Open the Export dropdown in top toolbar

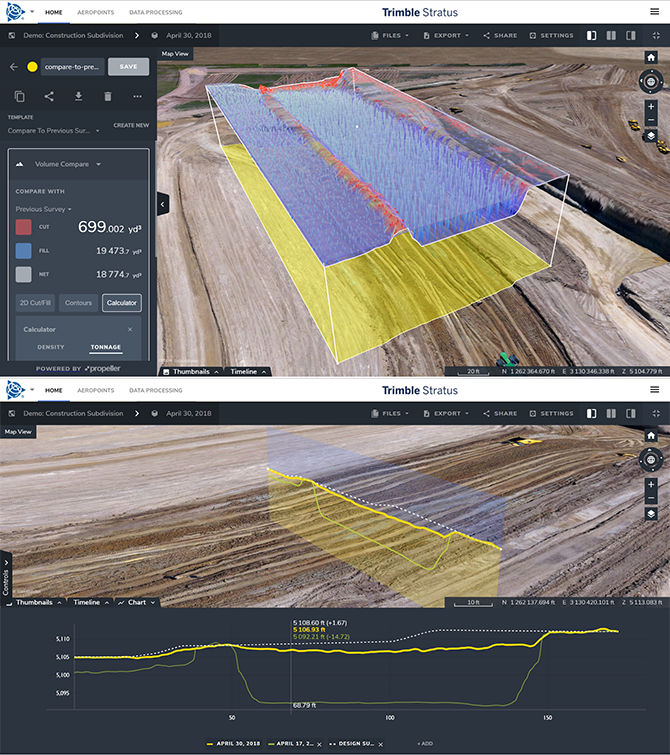coord(446,36)
